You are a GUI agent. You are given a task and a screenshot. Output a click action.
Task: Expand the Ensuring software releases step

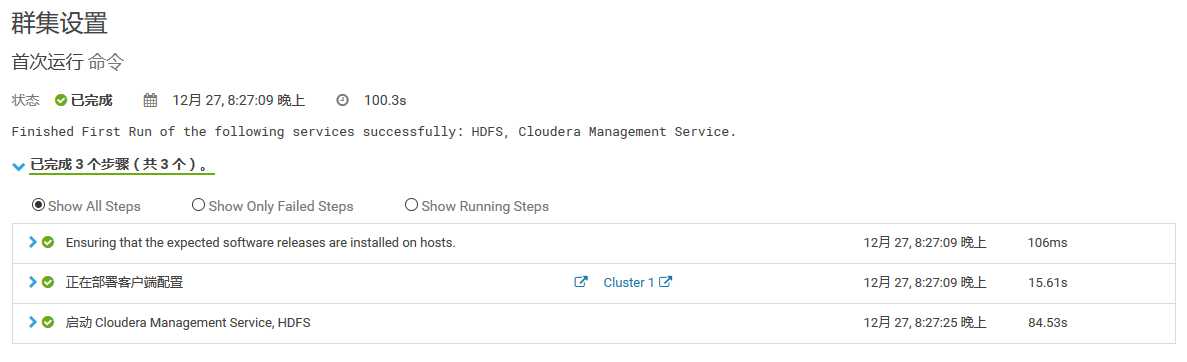pyautogui.click(x=33, y=242)
